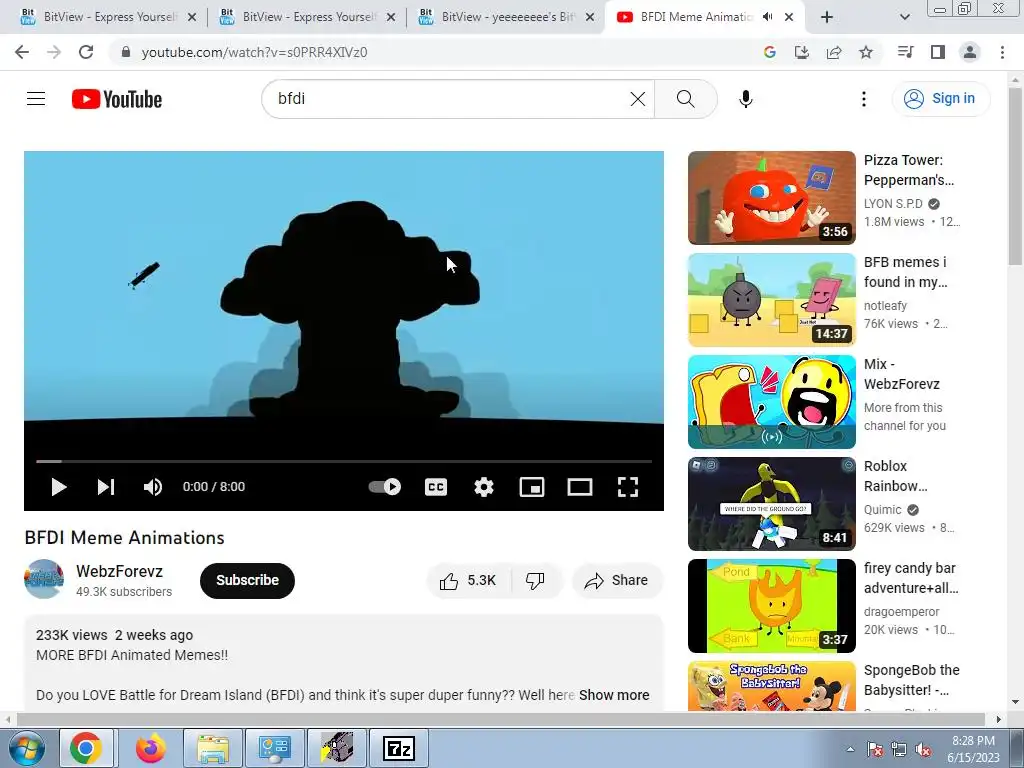Open 7-Zip from the taskbar
1024x768 pixels.
(399, 748)
